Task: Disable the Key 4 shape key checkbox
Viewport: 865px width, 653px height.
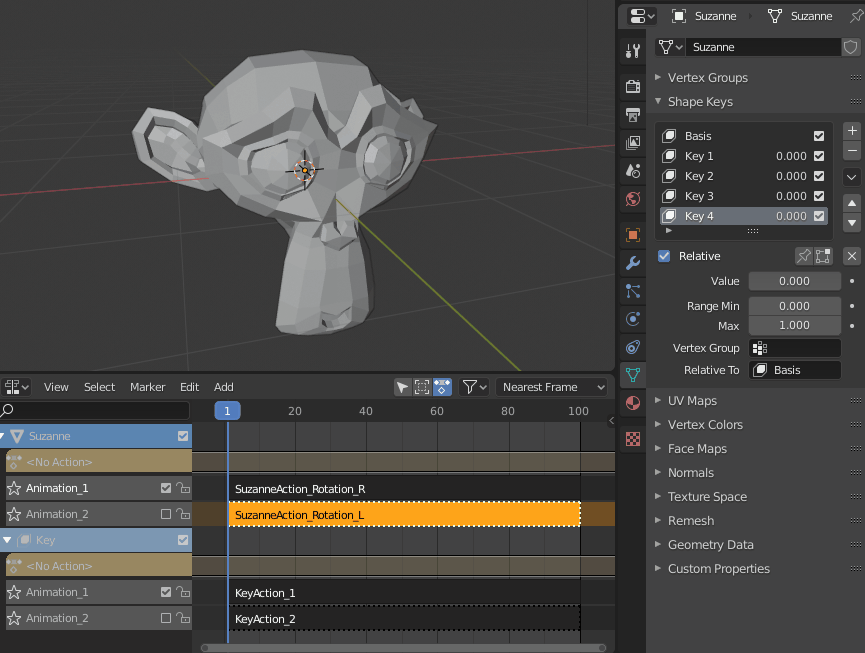Action: click(819, 216)
